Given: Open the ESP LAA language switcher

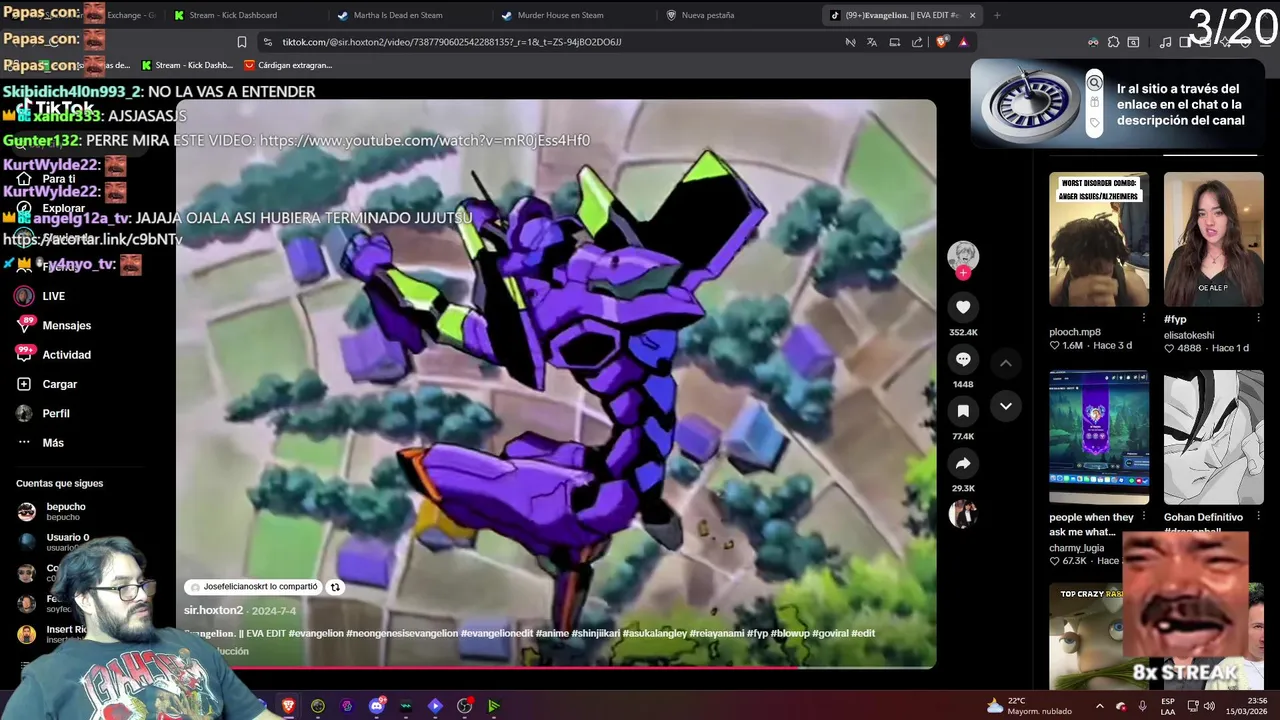Looking at the screenshot, I should pos(1167,706).
